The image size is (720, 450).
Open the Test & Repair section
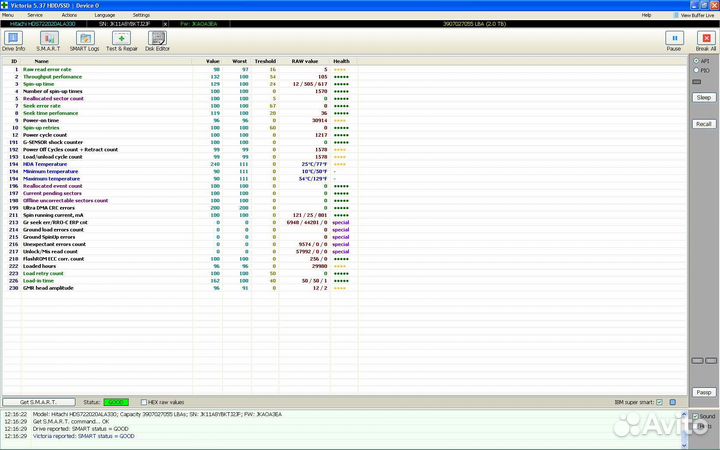(x=122, y=40)
